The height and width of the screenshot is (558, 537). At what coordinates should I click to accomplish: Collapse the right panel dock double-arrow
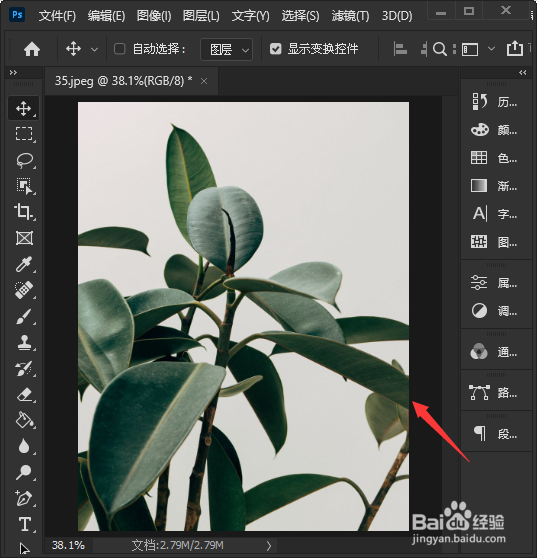tap(522, 73)
